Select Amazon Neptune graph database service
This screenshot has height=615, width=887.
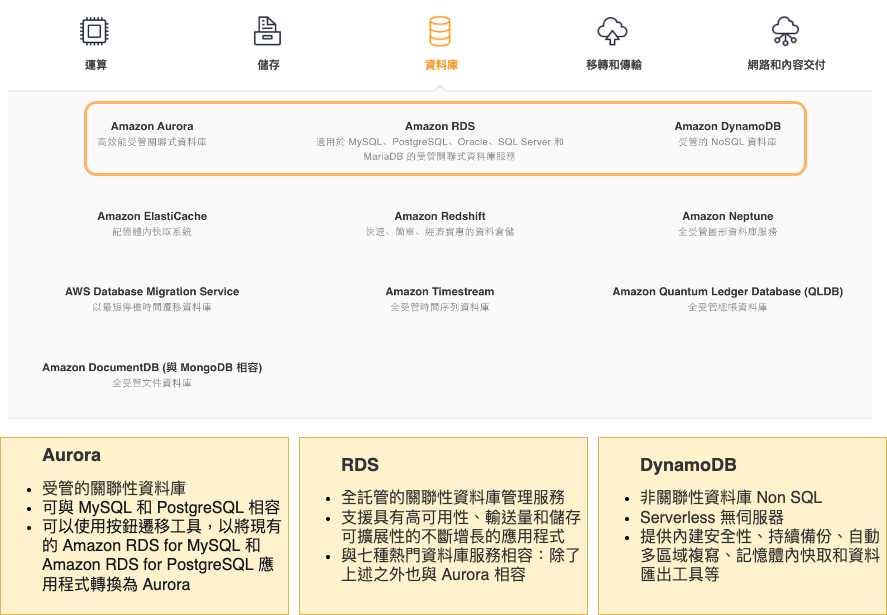(x=727, y=216)
